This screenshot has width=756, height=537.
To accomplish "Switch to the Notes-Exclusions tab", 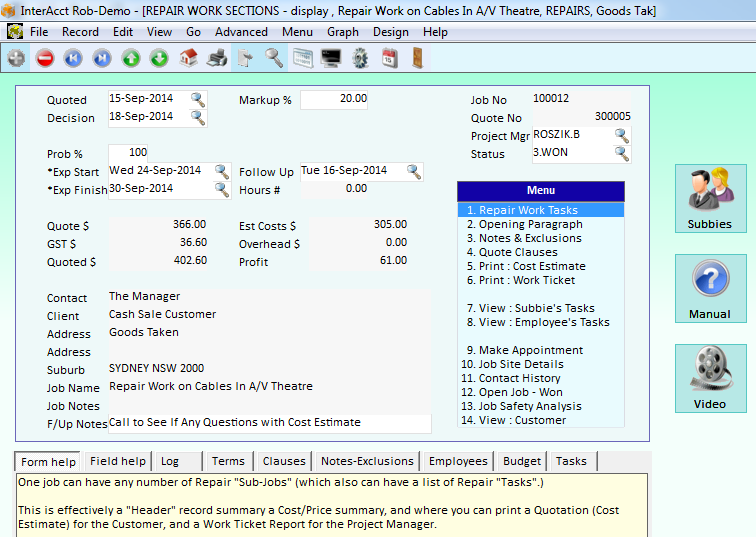I will (x=367, y=461).
